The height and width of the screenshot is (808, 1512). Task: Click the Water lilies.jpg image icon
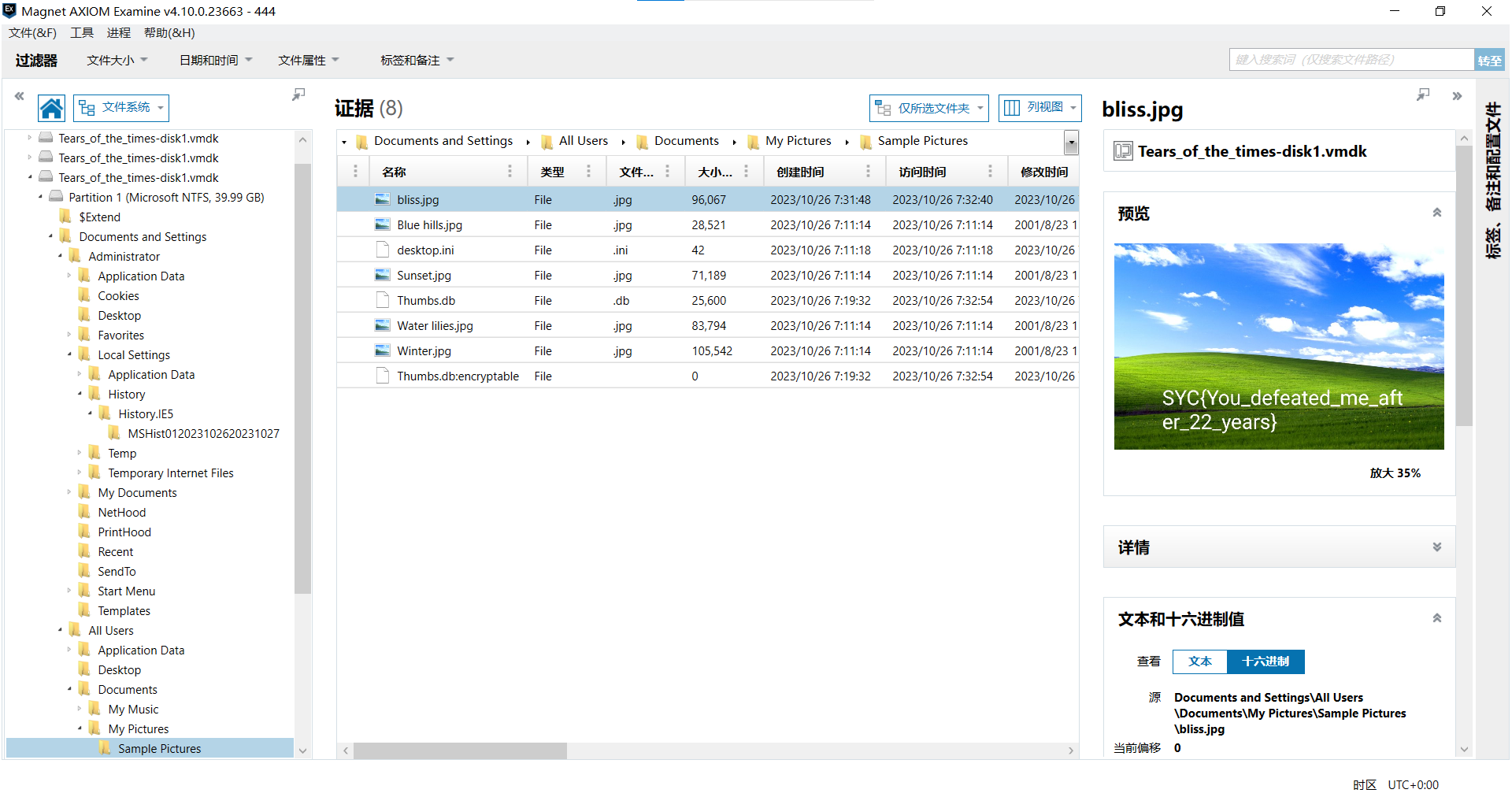[383, 325]
